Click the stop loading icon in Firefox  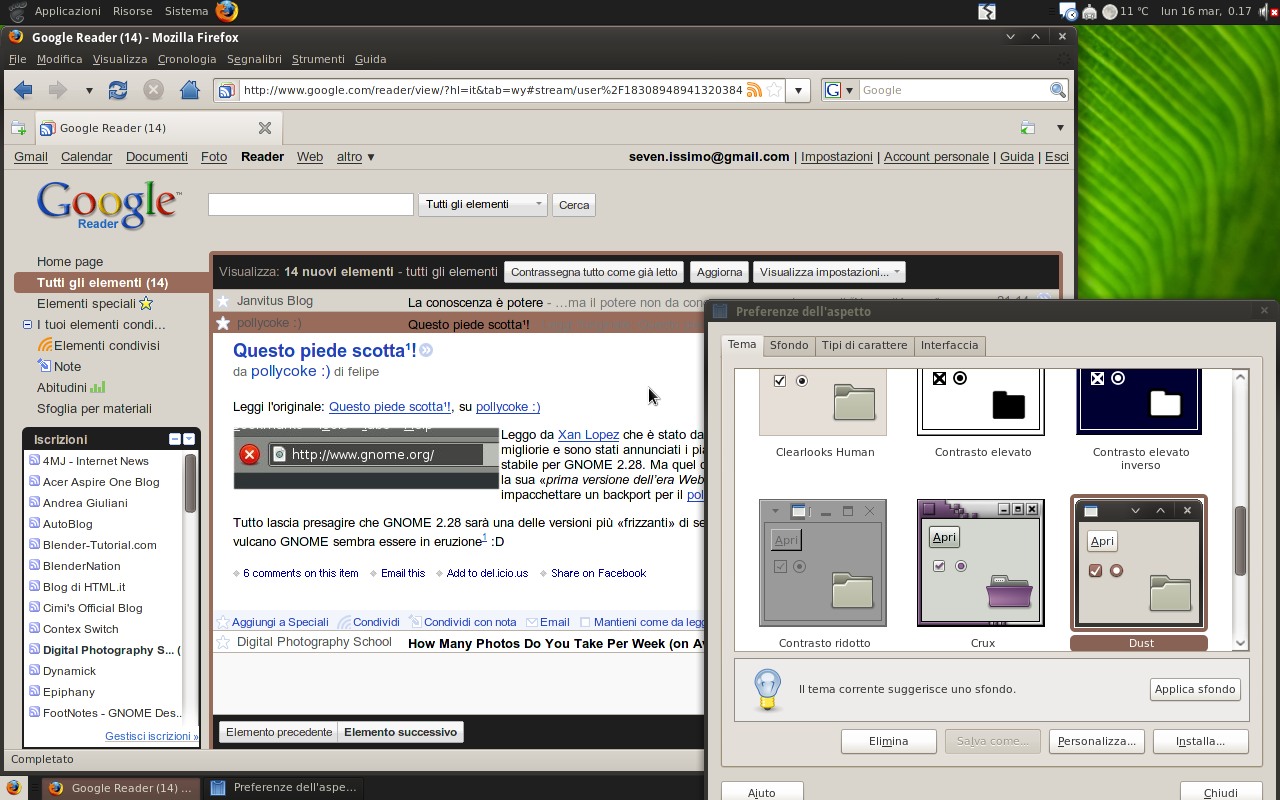tap(153, 90)
